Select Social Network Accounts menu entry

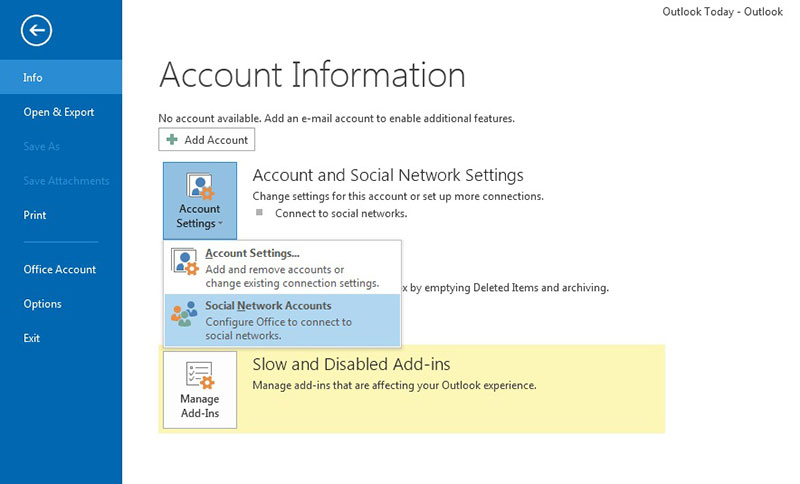point(282,320)
